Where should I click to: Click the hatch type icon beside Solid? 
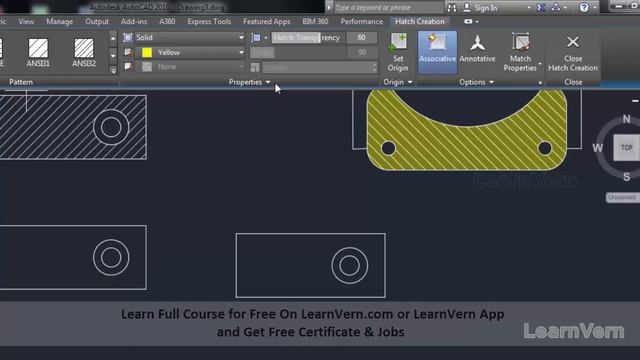tap(128, 38)
